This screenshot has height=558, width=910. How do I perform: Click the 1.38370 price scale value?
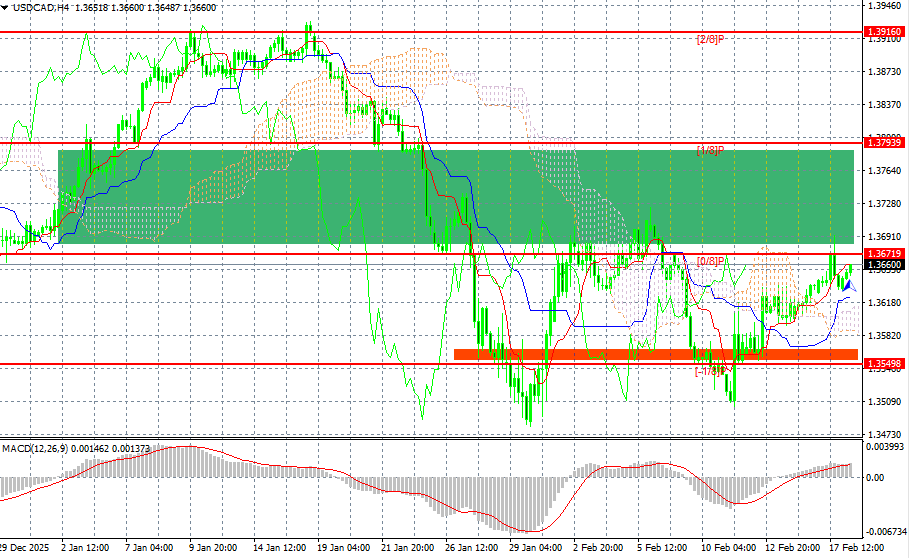coord(884,105)
